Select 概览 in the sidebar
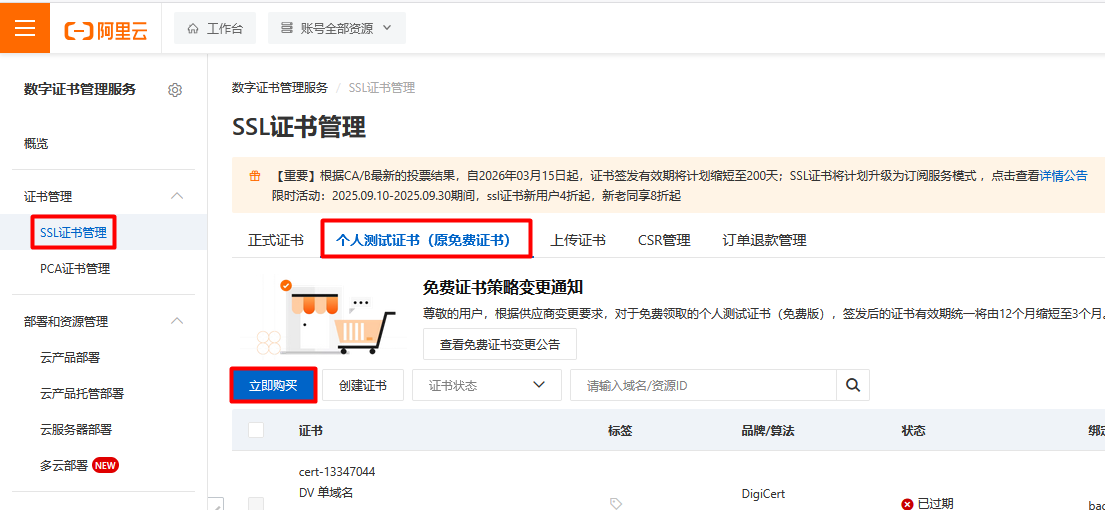The height and width of the screenshot is (510, 1105). (x=36, y=144)
